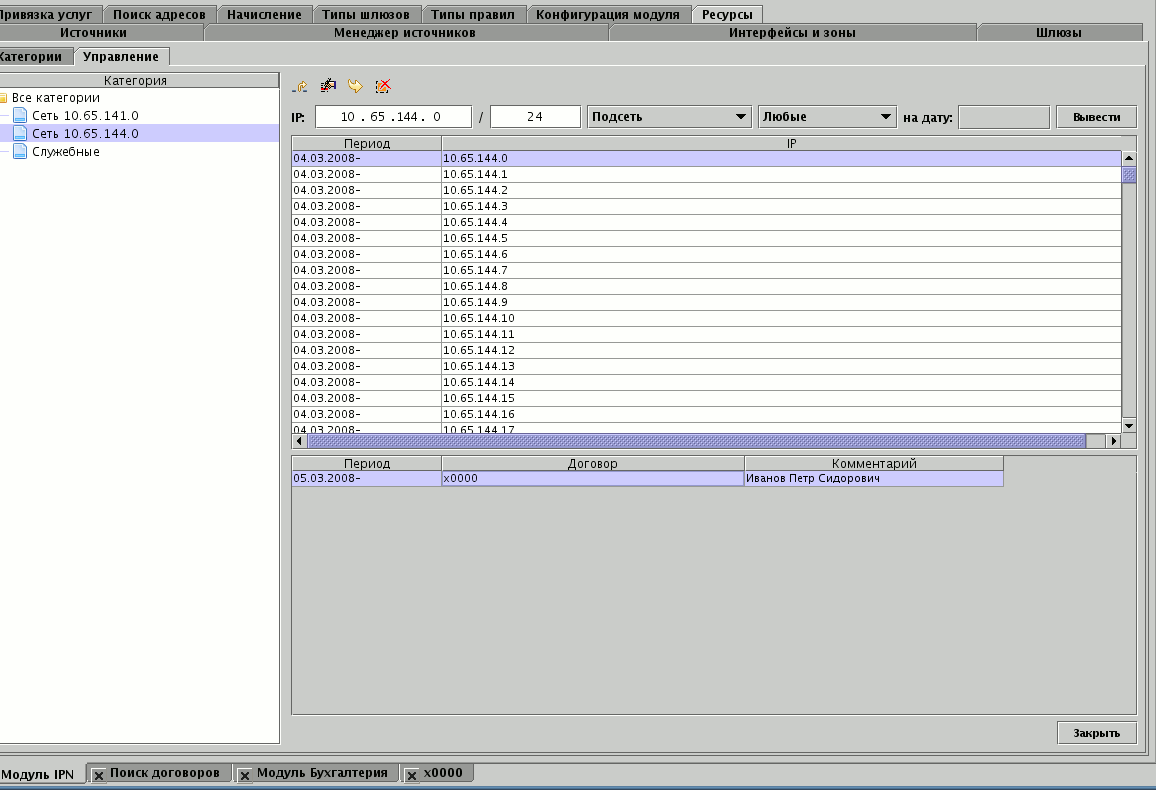Click the Закрыть button

tap(1096, 733)
